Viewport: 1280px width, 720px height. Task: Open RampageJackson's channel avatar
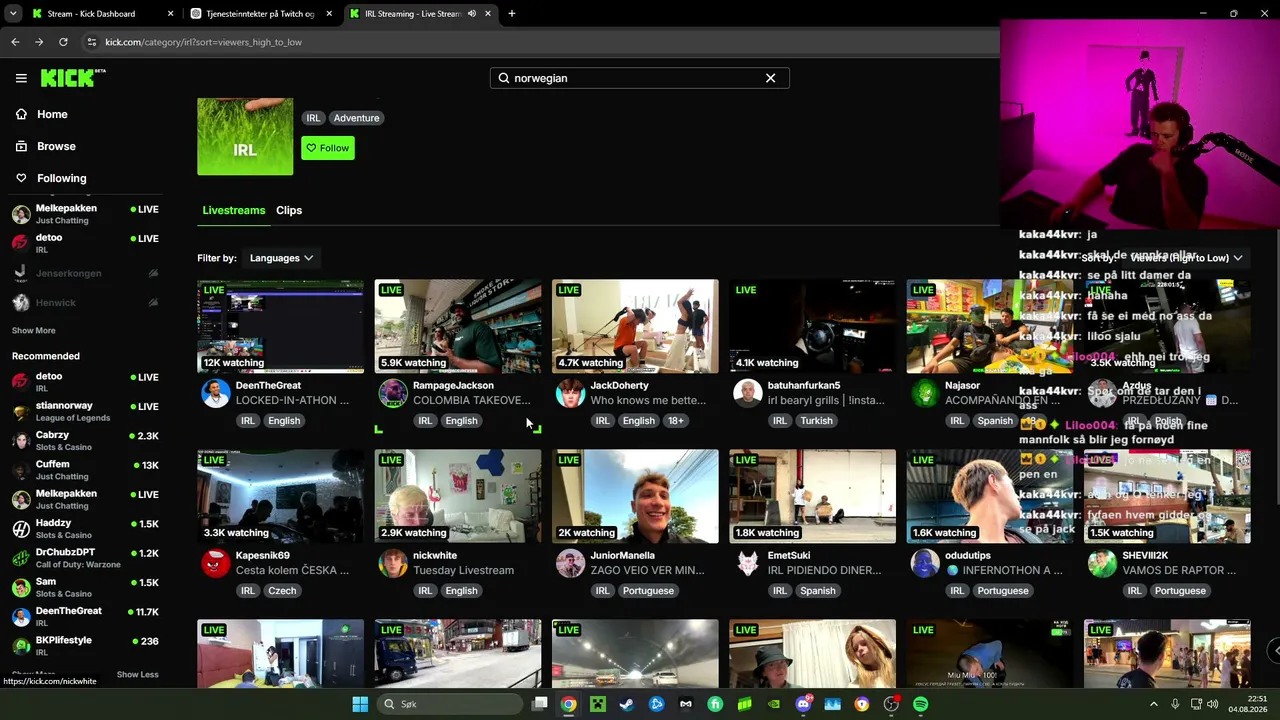[x=393, y=393]
